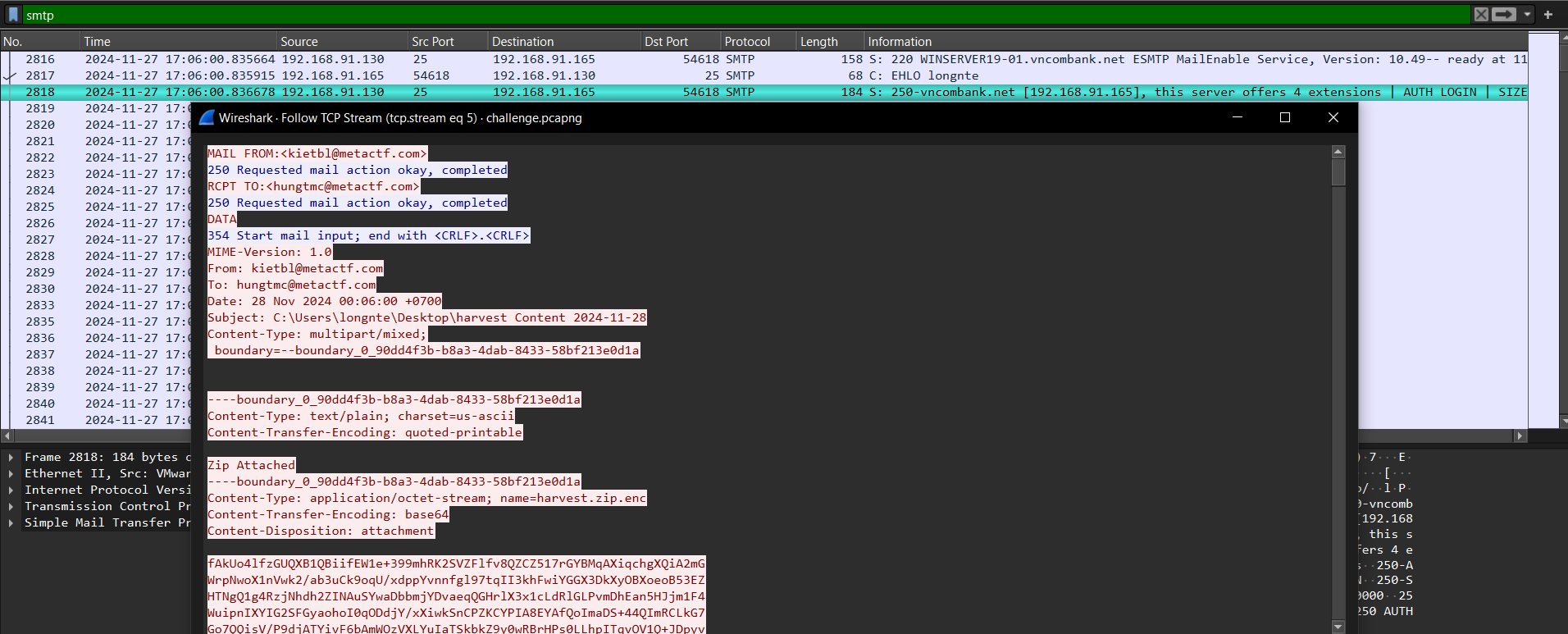Select highlighted packet 2818 row

click(764, 92)
